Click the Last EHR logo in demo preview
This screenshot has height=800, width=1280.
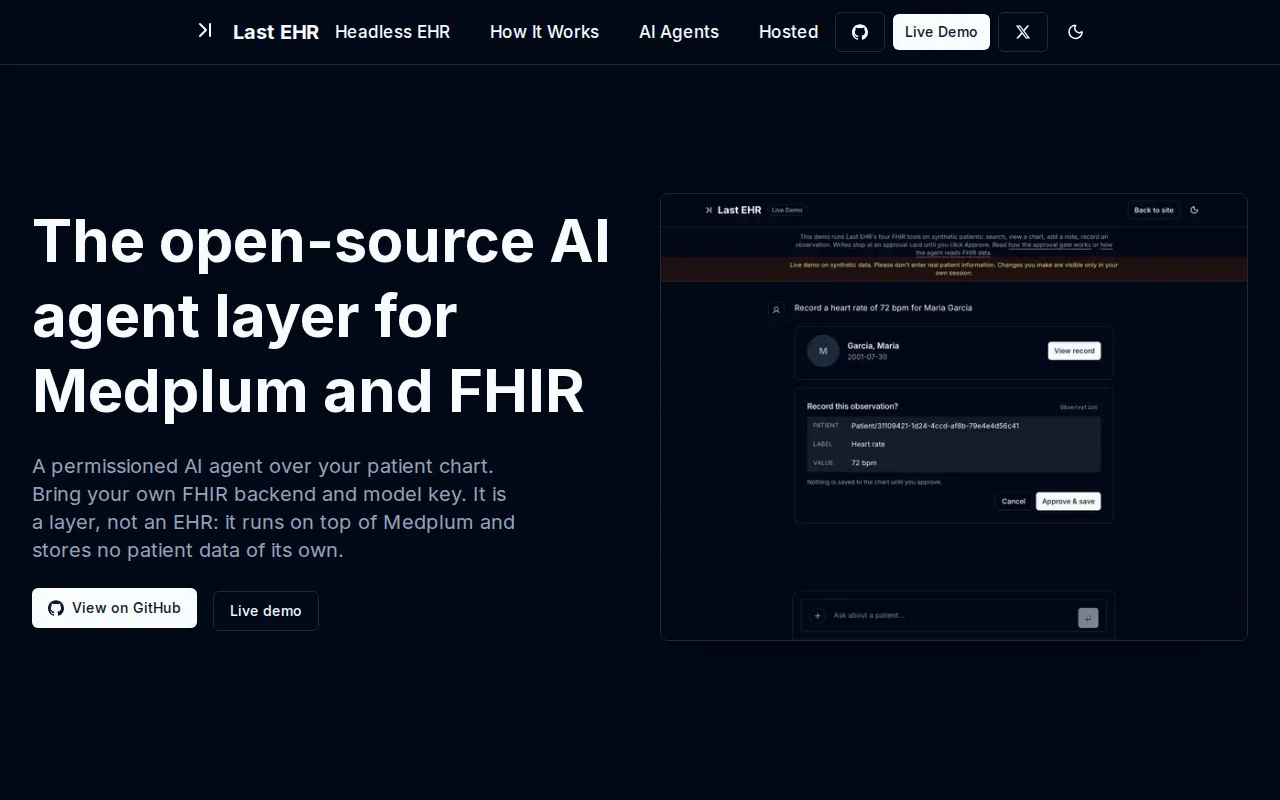(x=733, y=210)
